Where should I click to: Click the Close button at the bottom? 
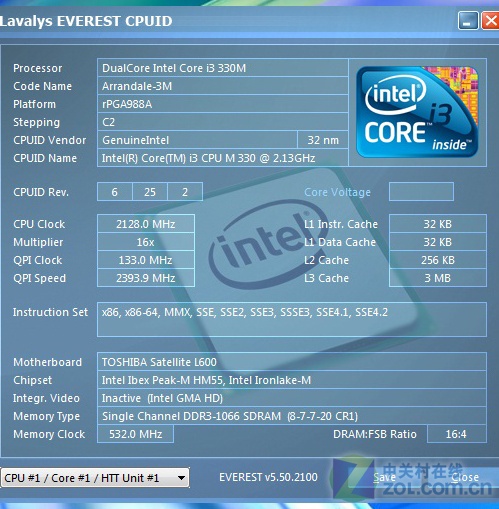point(465,477)
